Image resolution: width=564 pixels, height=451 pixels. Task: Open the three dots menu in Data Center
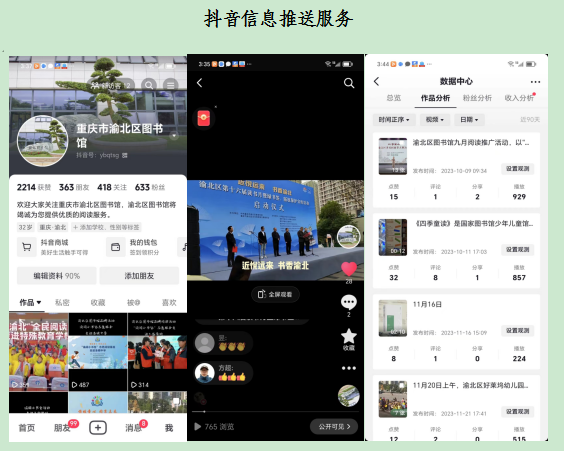click(535, 82)
